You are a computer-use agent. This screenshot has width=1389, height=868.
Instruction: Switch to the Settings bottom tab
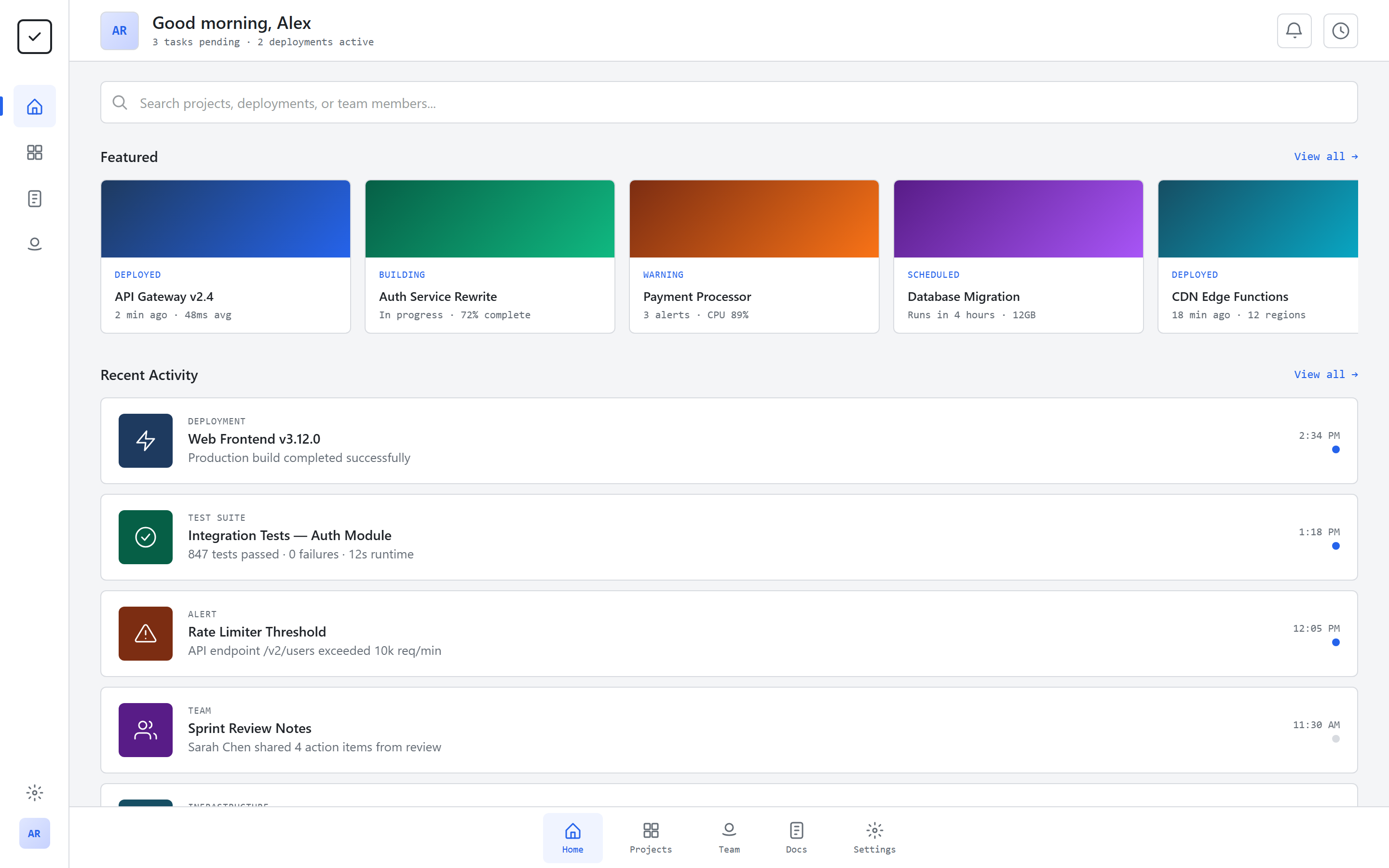pos(874,838)
